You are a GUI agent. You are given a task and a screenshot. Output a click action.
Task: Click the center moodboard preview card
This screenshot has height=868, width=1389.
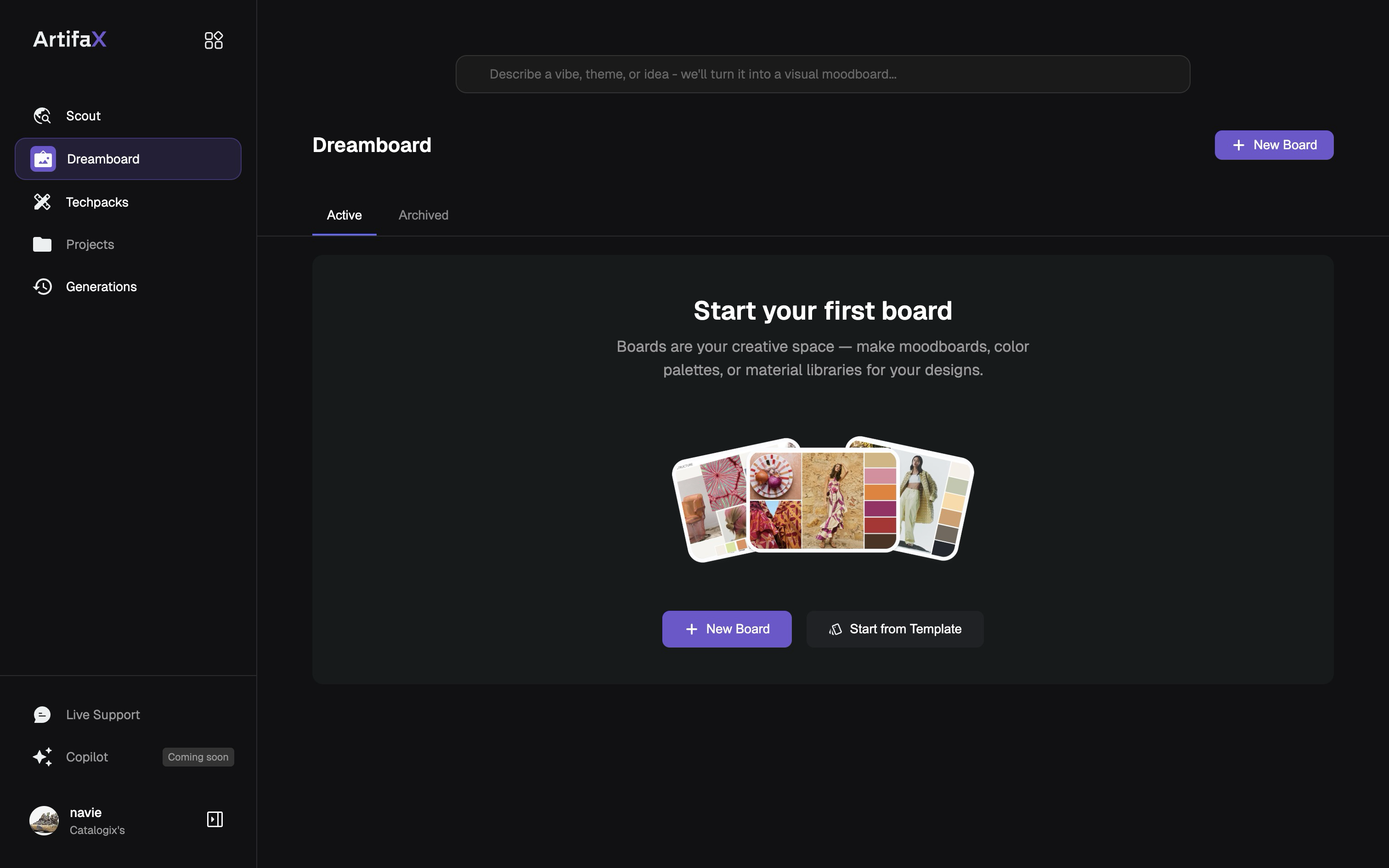tap(823, 500)
